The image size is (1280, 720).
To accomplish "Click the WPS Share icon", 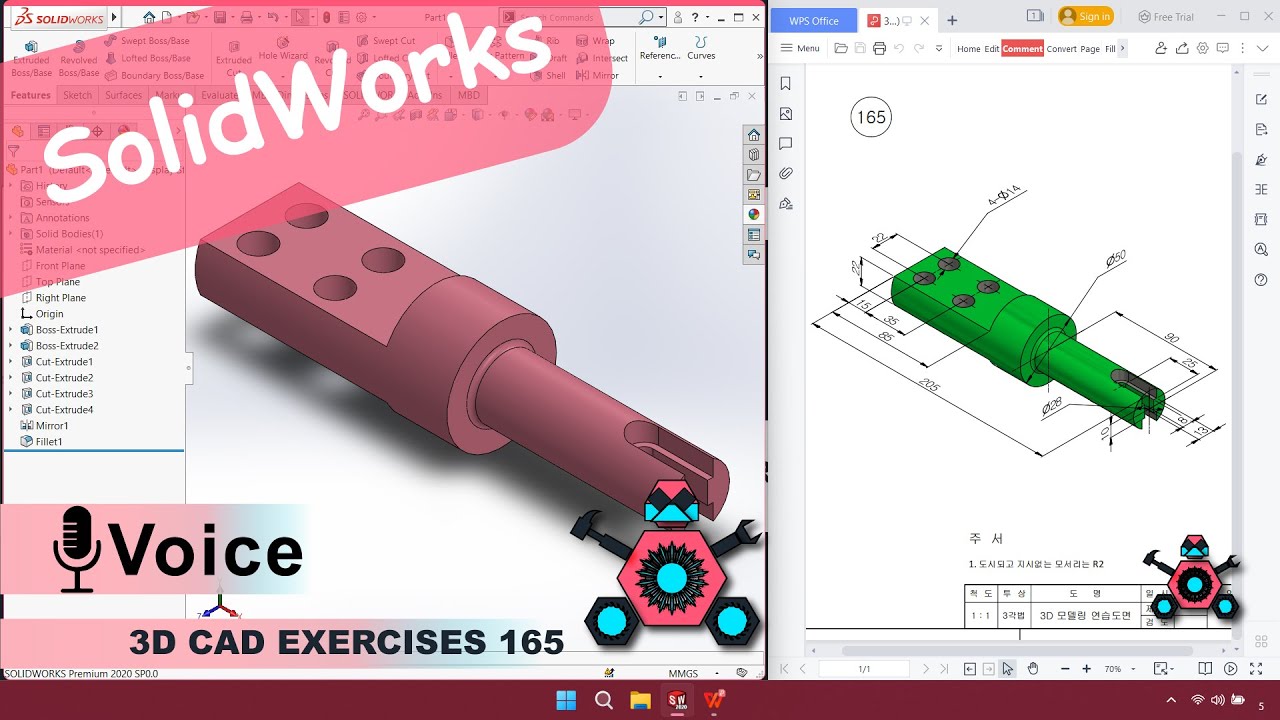I will coord(1181,48).
